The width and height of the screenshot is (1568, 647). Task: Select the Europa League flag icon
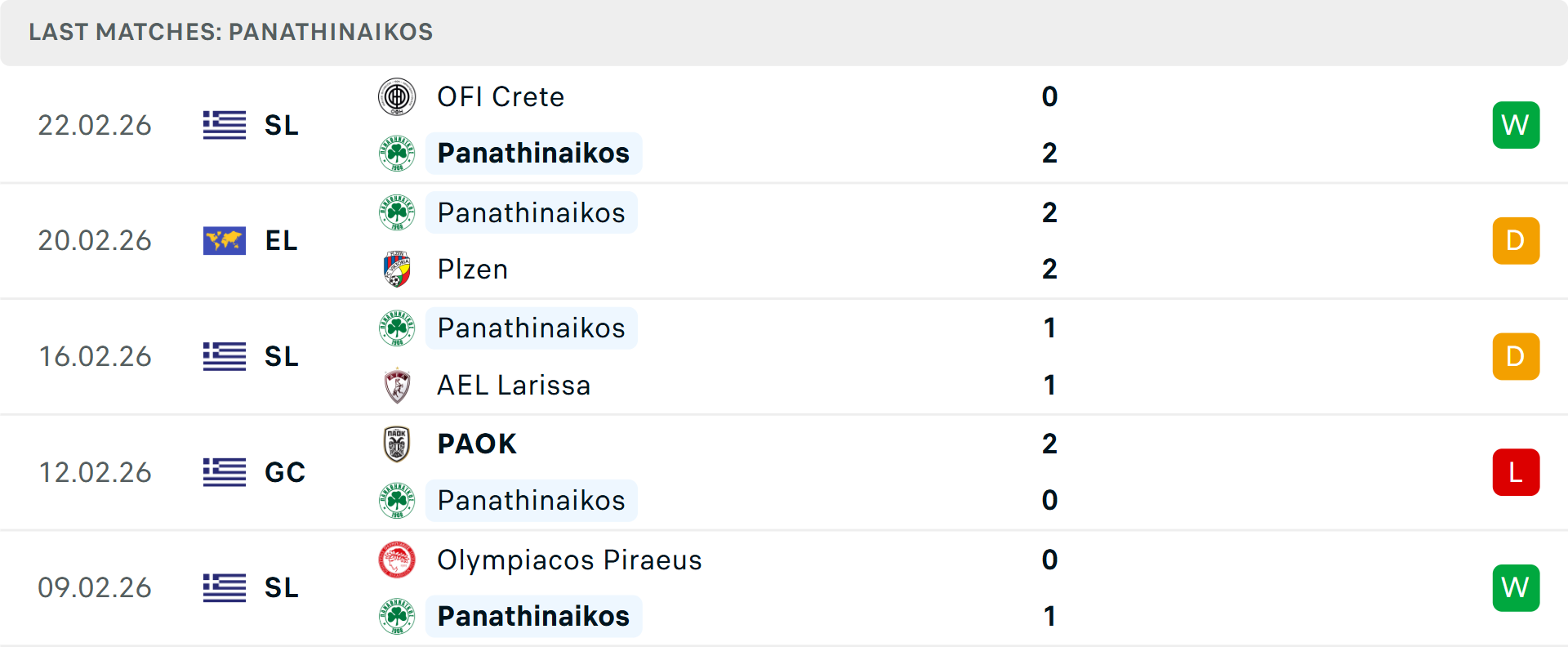pos(224,240)
